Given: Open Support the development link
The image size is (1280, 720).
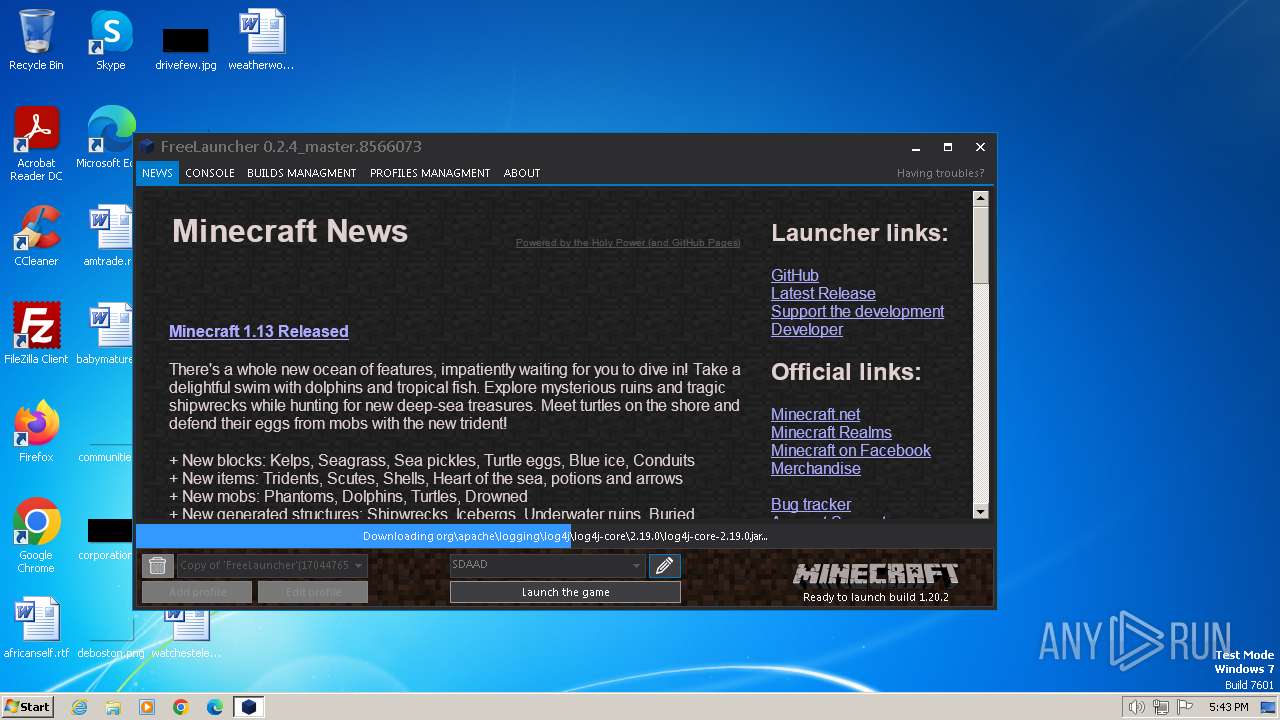Looking at the screenshot, I should (857, 311).
